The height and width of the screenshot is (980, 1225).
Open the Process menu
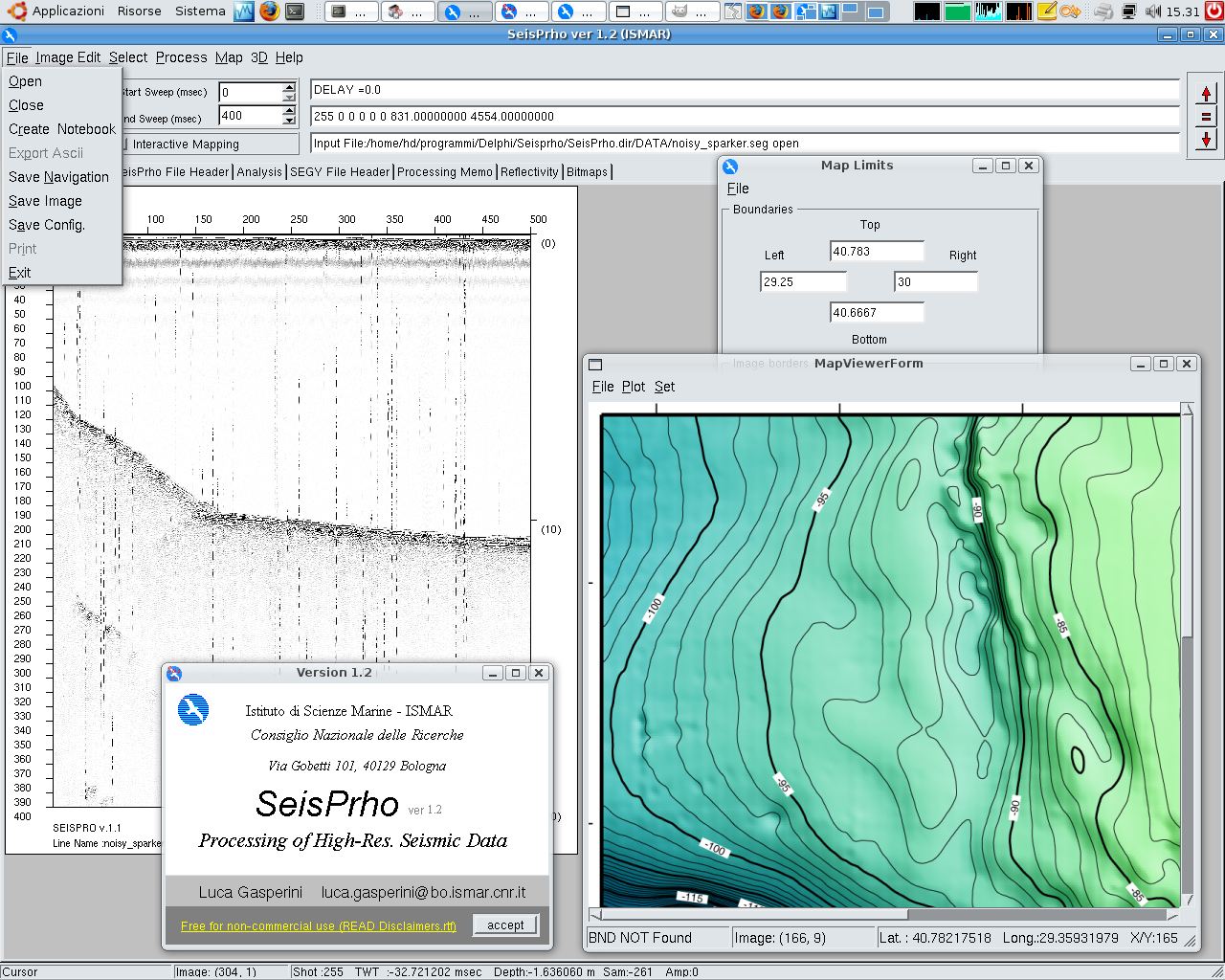tap(181, 57)
